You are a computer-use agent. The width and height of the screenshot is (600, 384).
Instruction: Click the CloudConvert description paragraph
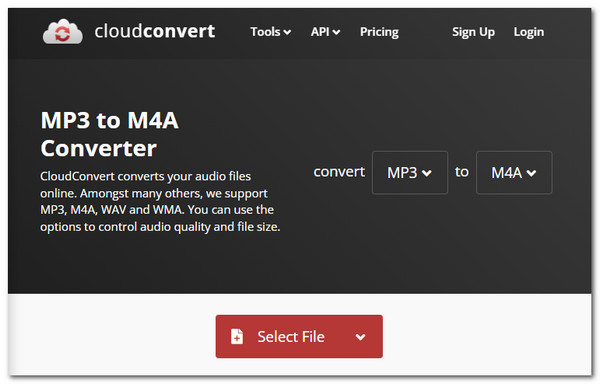point(160,202)
